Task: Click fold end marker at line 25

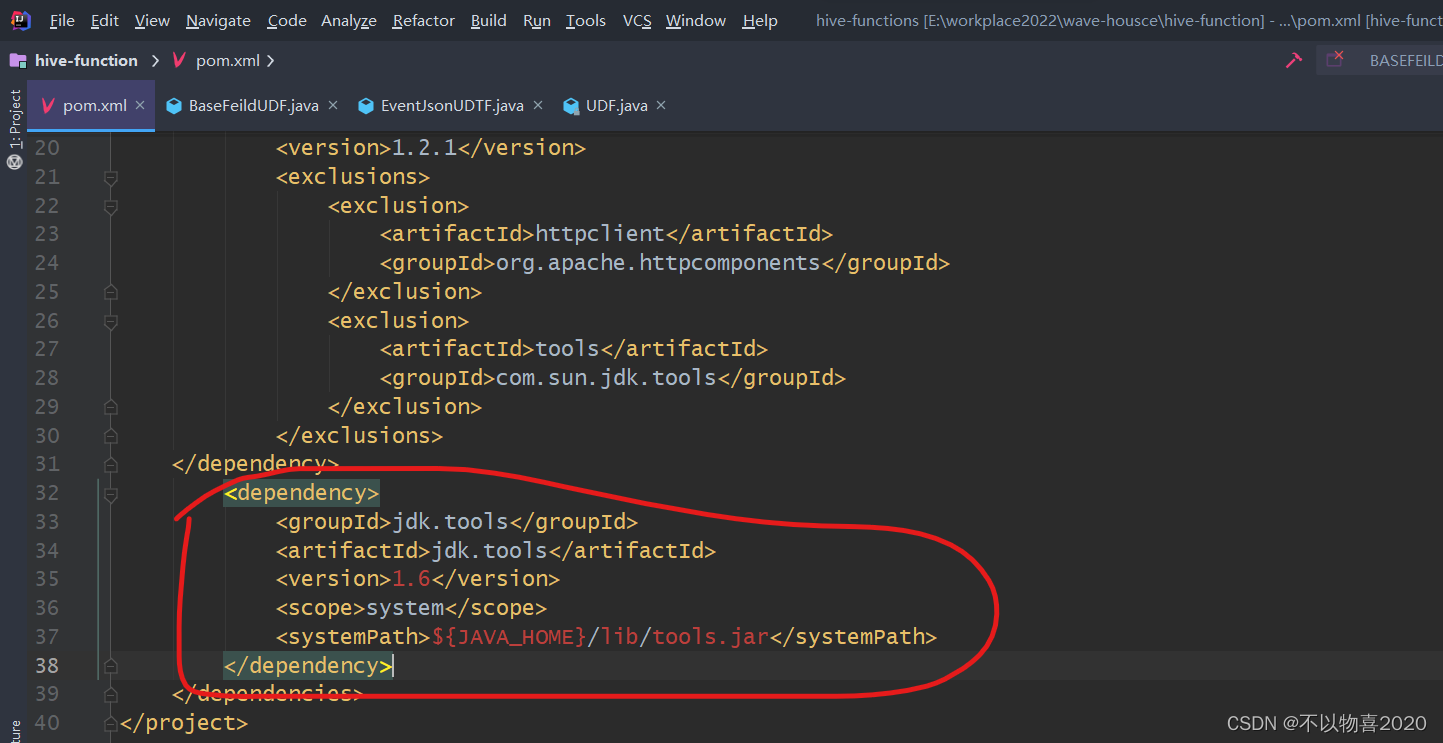Action: 111,292
